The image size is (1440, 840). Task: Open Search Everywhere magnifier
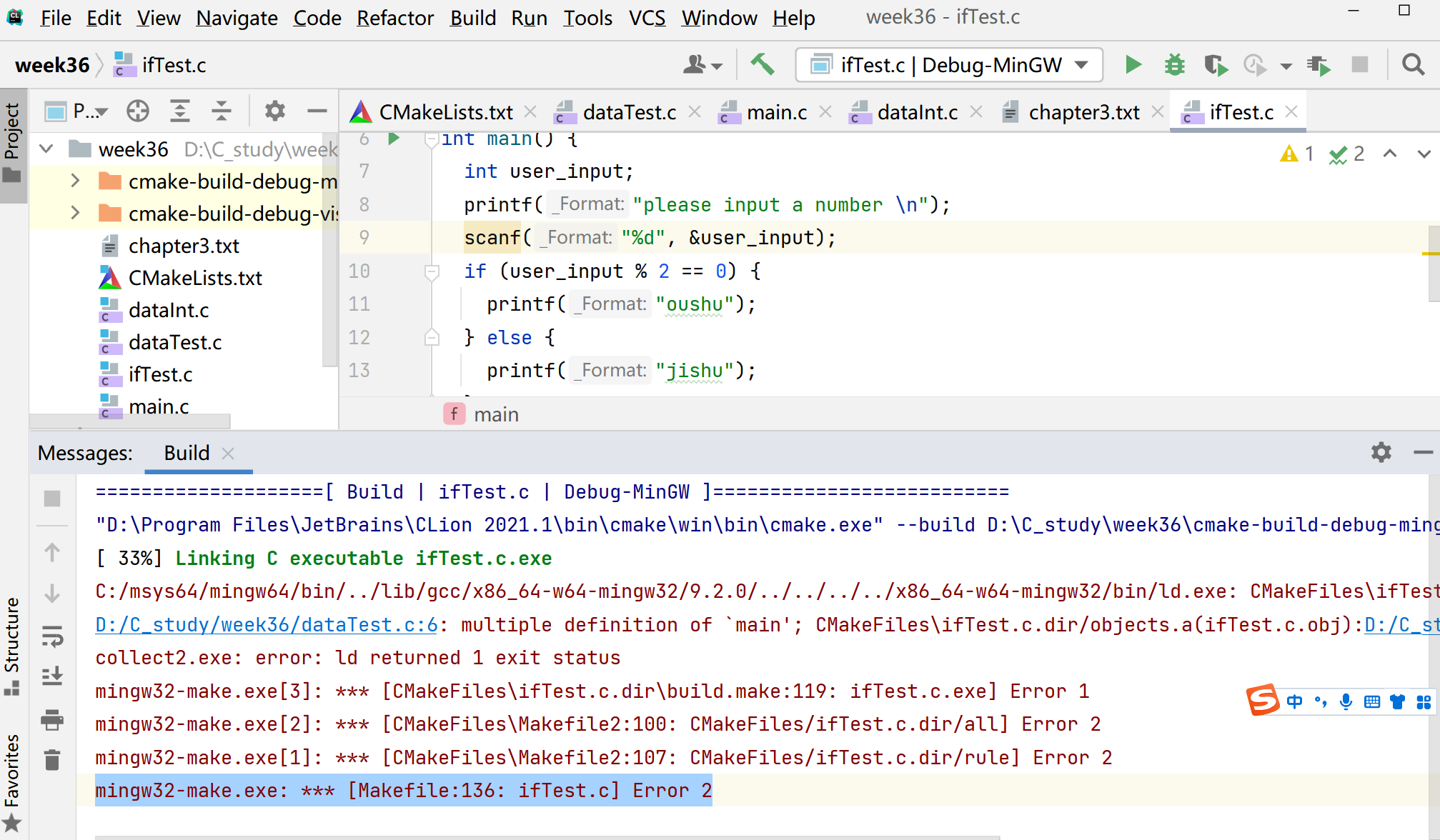click(1413, 65)
